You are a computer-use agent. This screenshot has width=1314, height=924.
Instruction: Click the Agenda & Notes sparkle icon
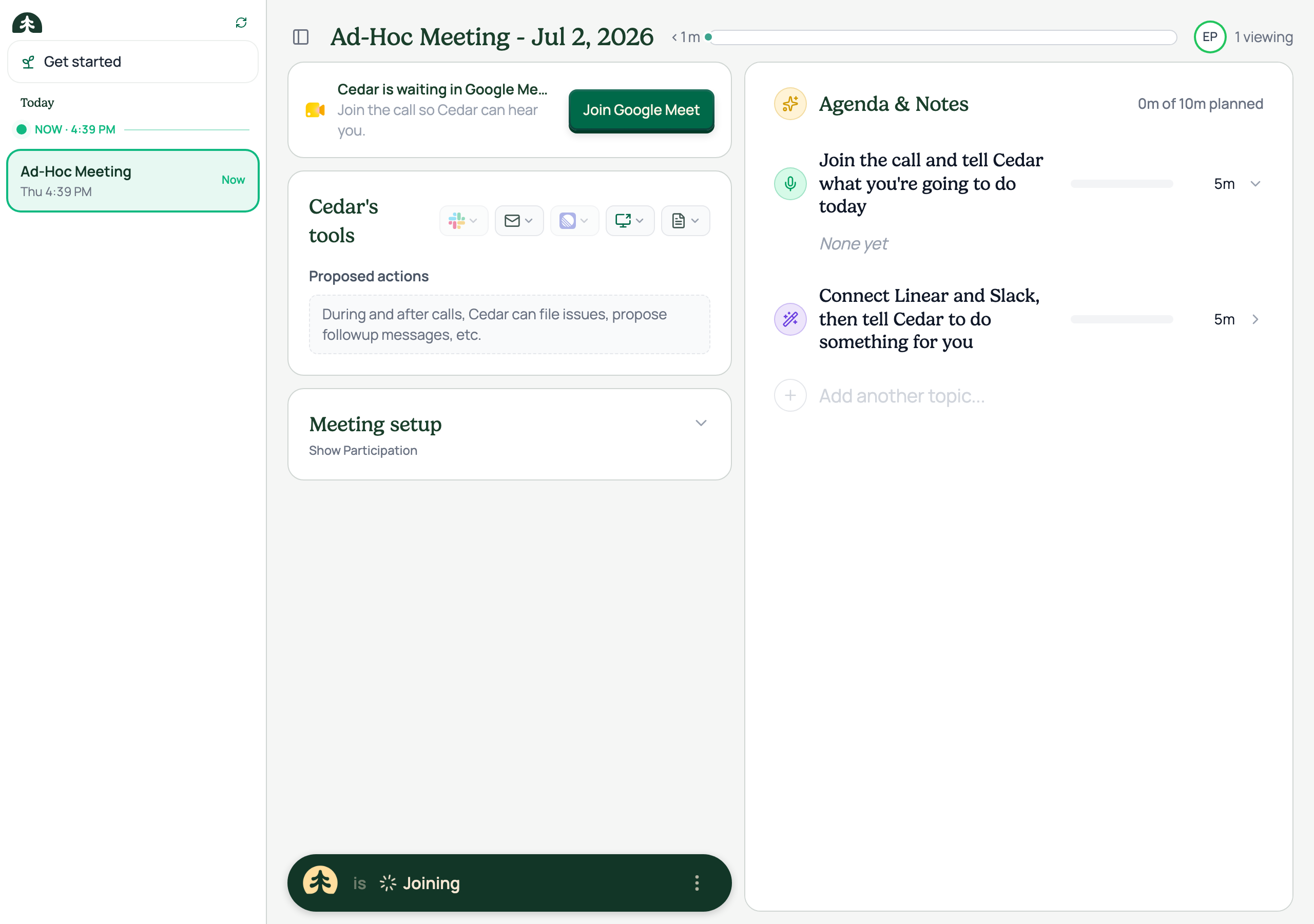coord(790,104)
